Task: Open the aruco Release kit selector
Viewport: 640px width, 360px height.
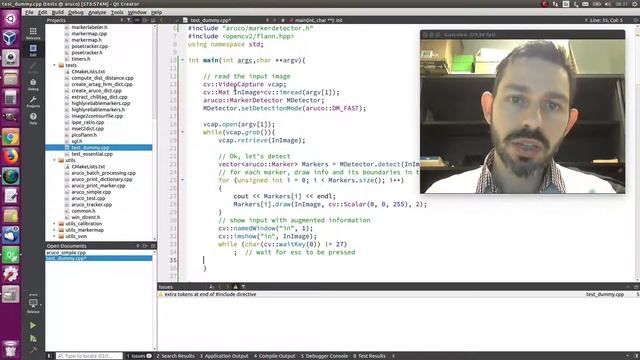Action: [x=33, y=304]
